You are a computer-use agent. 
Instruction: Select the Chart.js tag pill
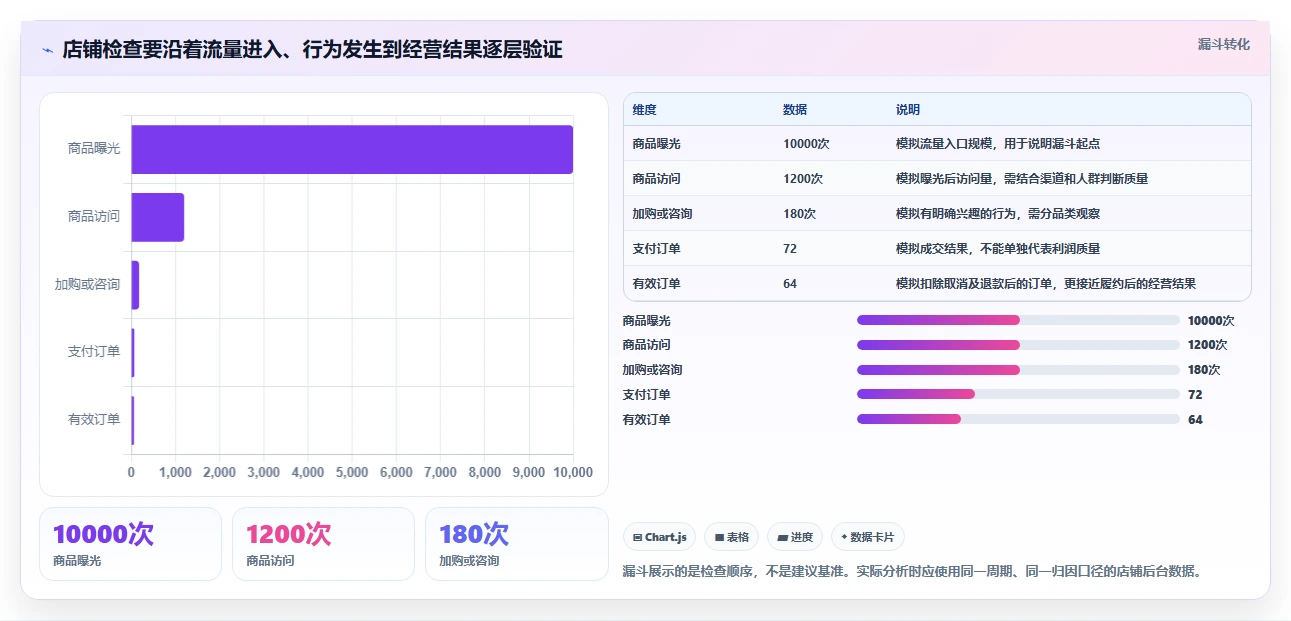pyautogui.click(x=660, y=537)
